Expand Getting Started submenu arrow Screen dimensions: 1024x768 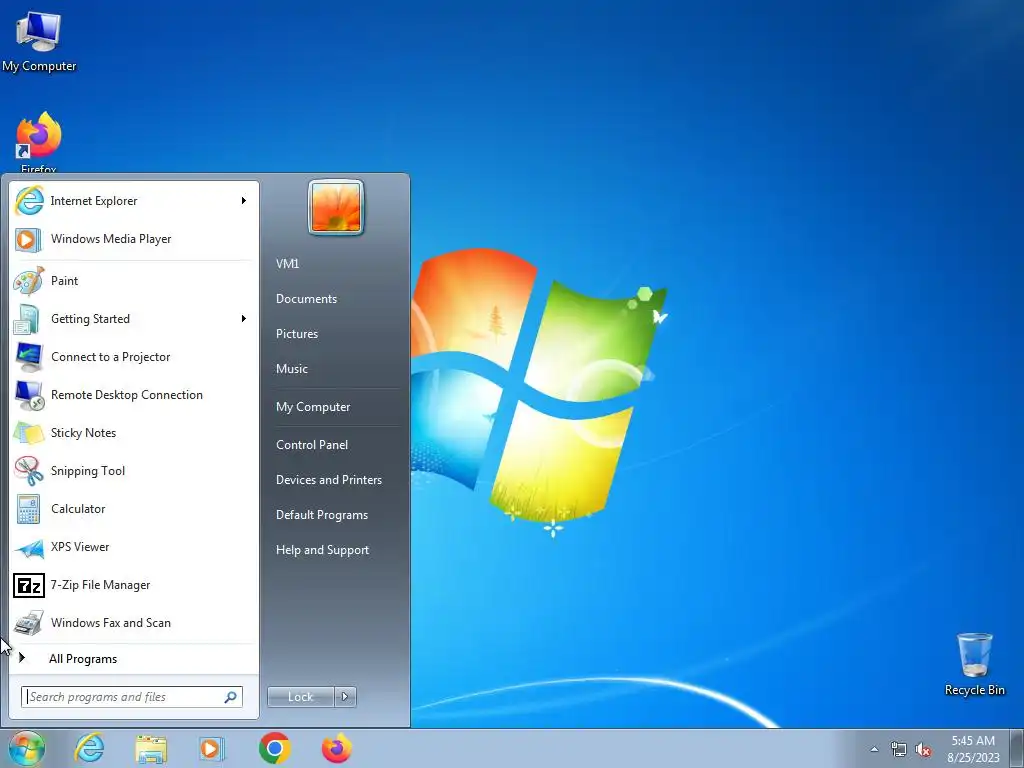pos(244,319)
